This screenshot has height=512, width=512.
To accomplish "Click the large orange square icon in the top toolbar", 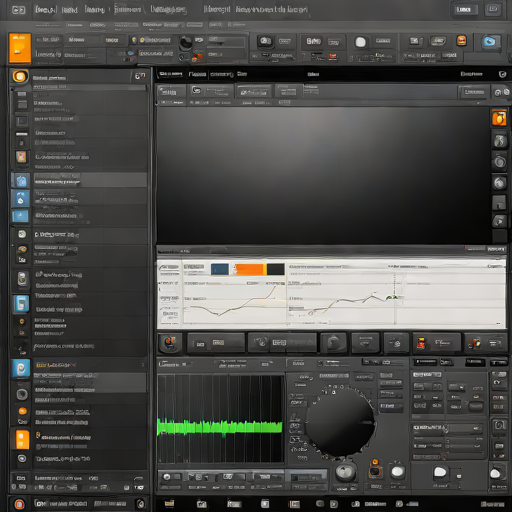I will pyautogui.click(x=20, y=48).
